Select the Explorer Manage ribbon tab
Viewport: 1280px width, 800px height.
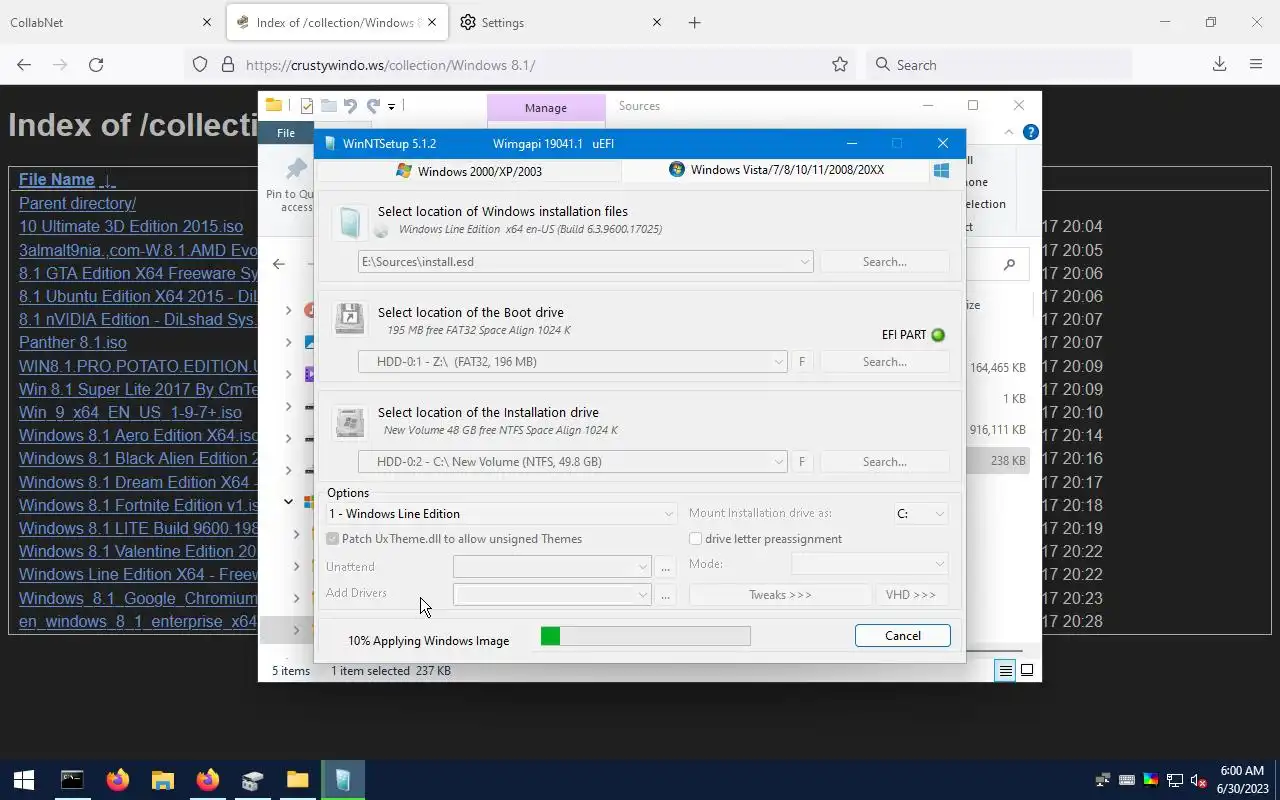546,107
